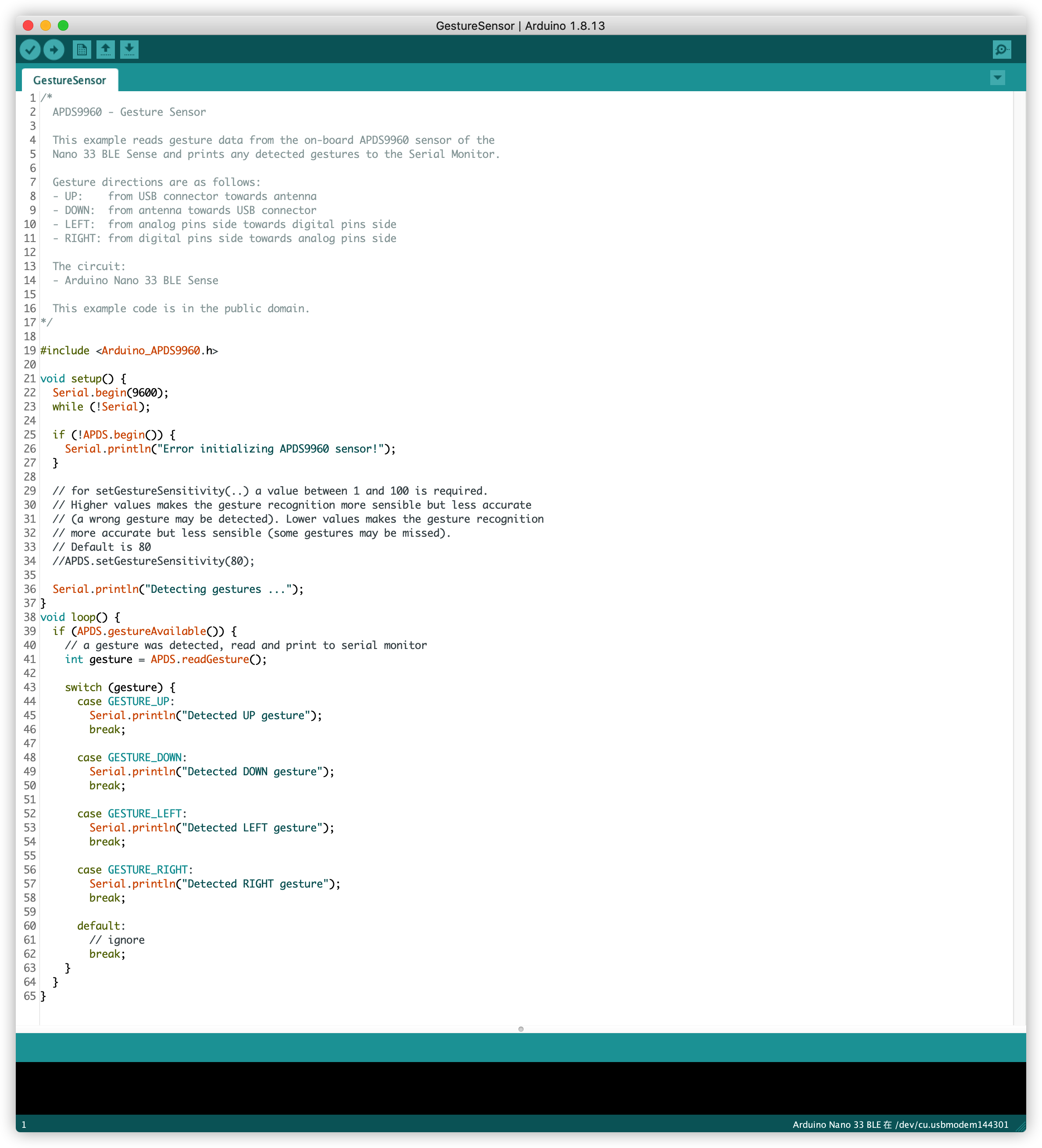Image resolution: width=1042 pixels, height=1148 pixels.
Task: Click the red close window button
Action: pyautogui.click(x=28, y=25)
